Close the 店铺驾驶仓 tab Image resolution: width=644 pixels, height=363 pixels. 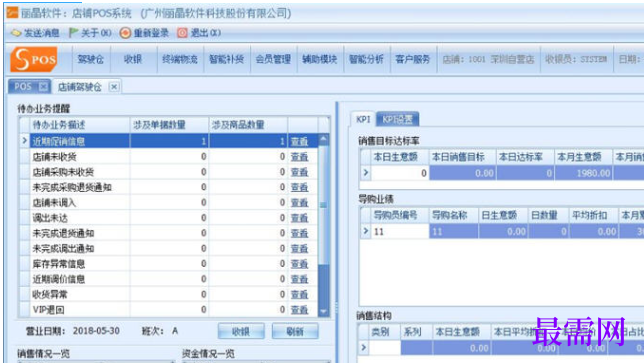114,87
